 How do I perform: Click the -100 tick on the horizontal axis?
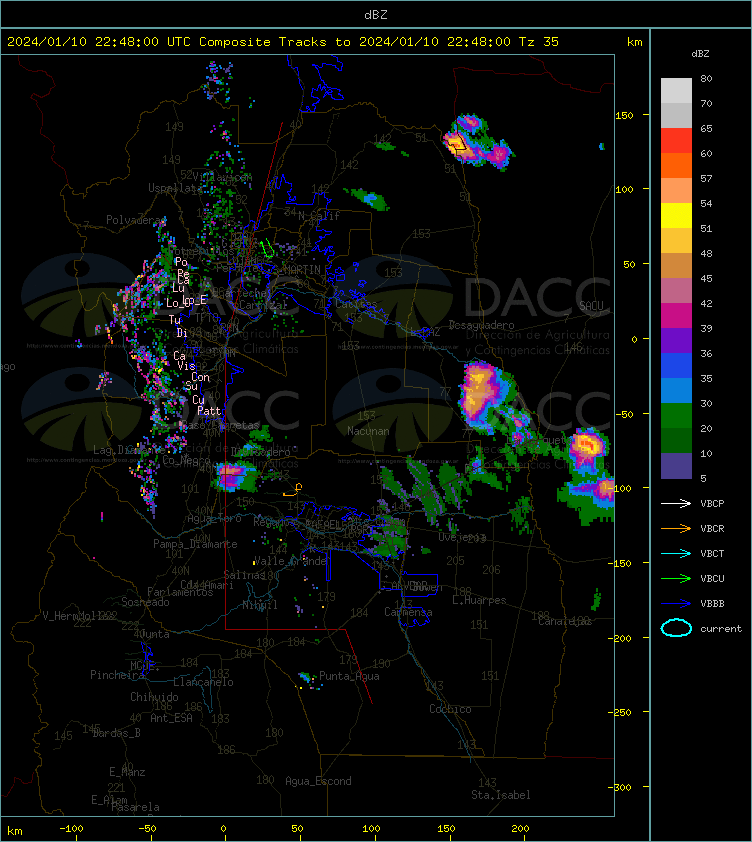click(71, 828)
